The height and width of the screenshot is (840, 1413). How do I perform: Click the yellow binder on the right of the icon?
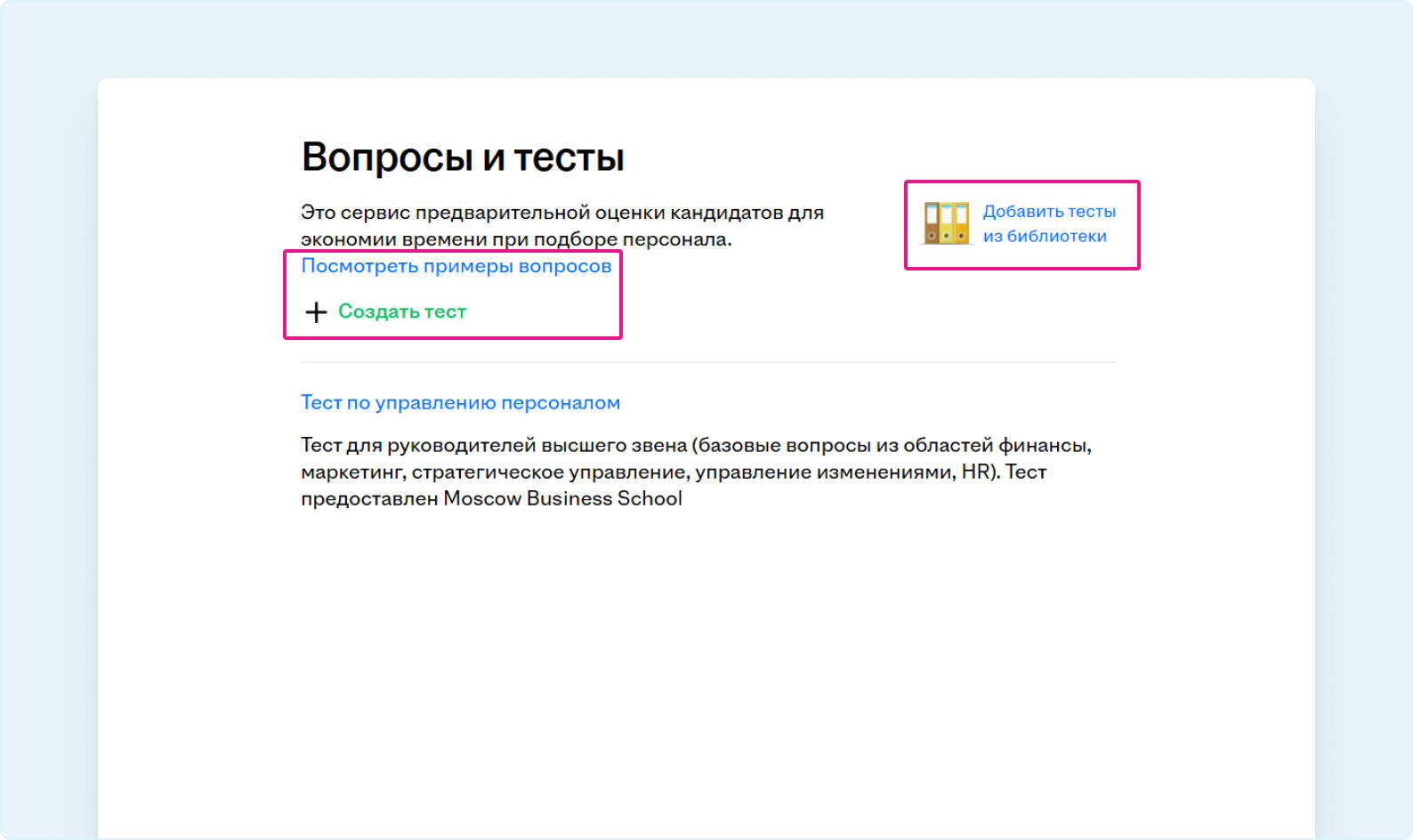pos(961,223)
